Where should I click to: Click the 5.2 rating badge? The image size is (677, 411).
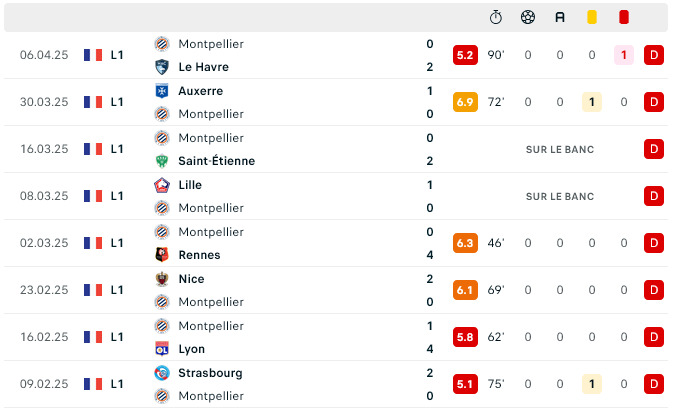(465, 55)
